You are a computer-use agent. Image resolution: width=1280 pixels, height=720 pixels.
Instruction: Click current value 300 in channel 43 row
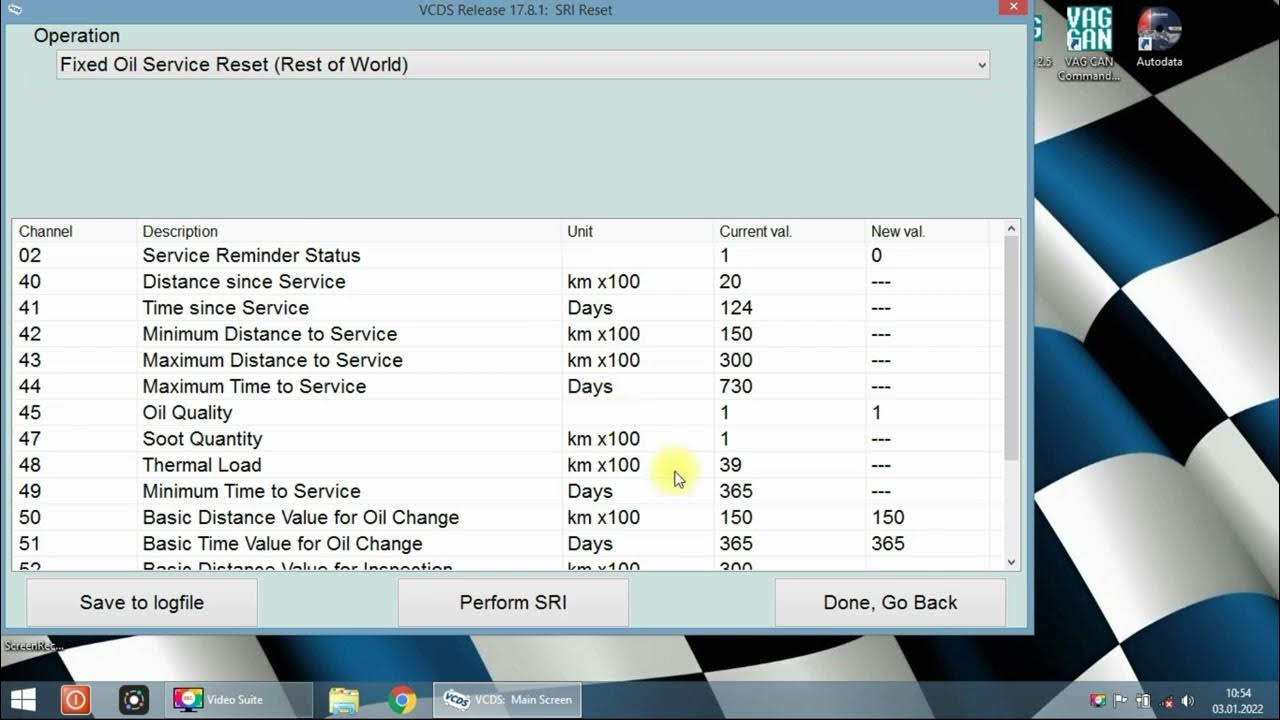(736, 360)
